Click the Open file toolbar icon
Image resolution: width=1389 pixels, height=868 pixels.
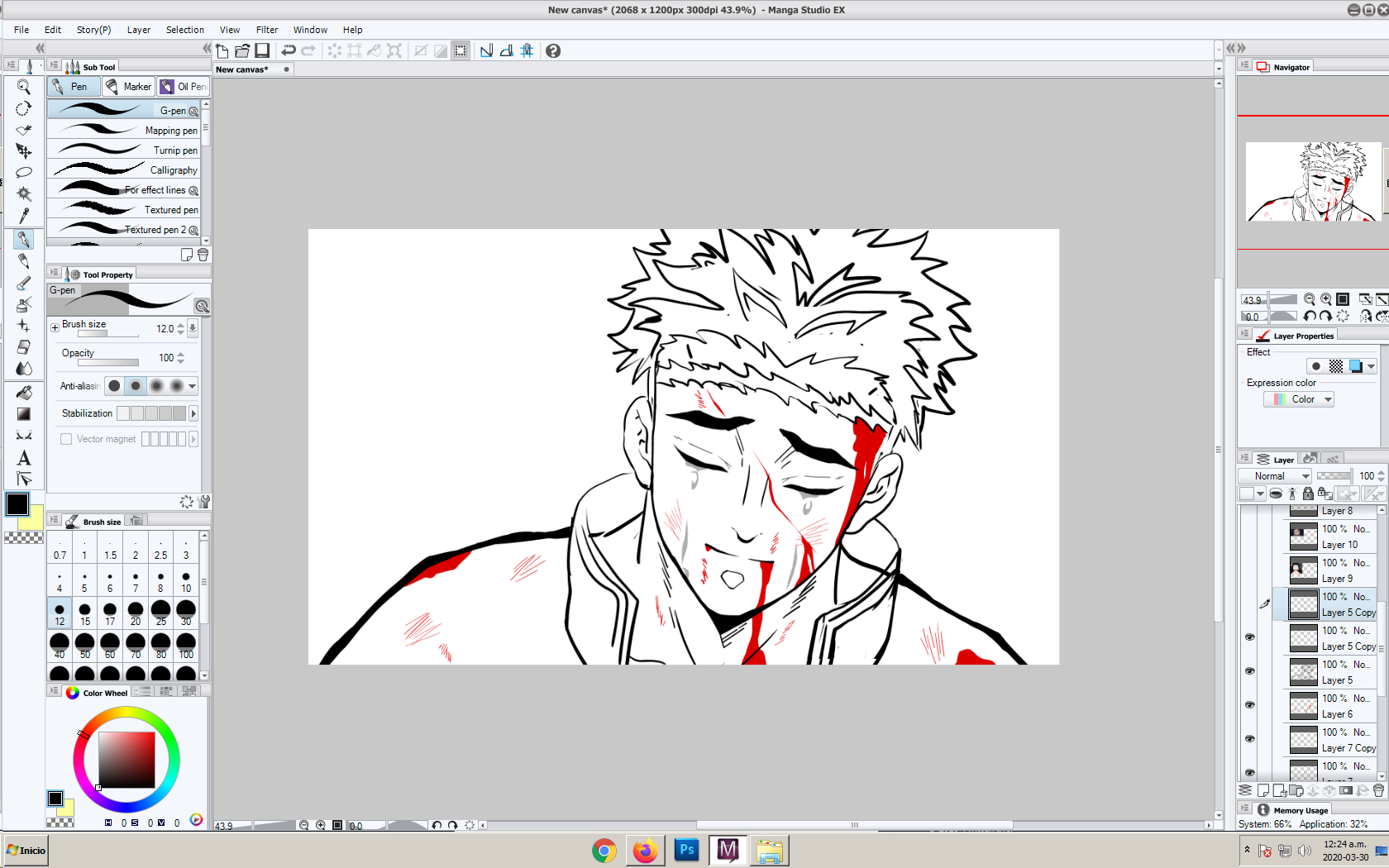242,50
